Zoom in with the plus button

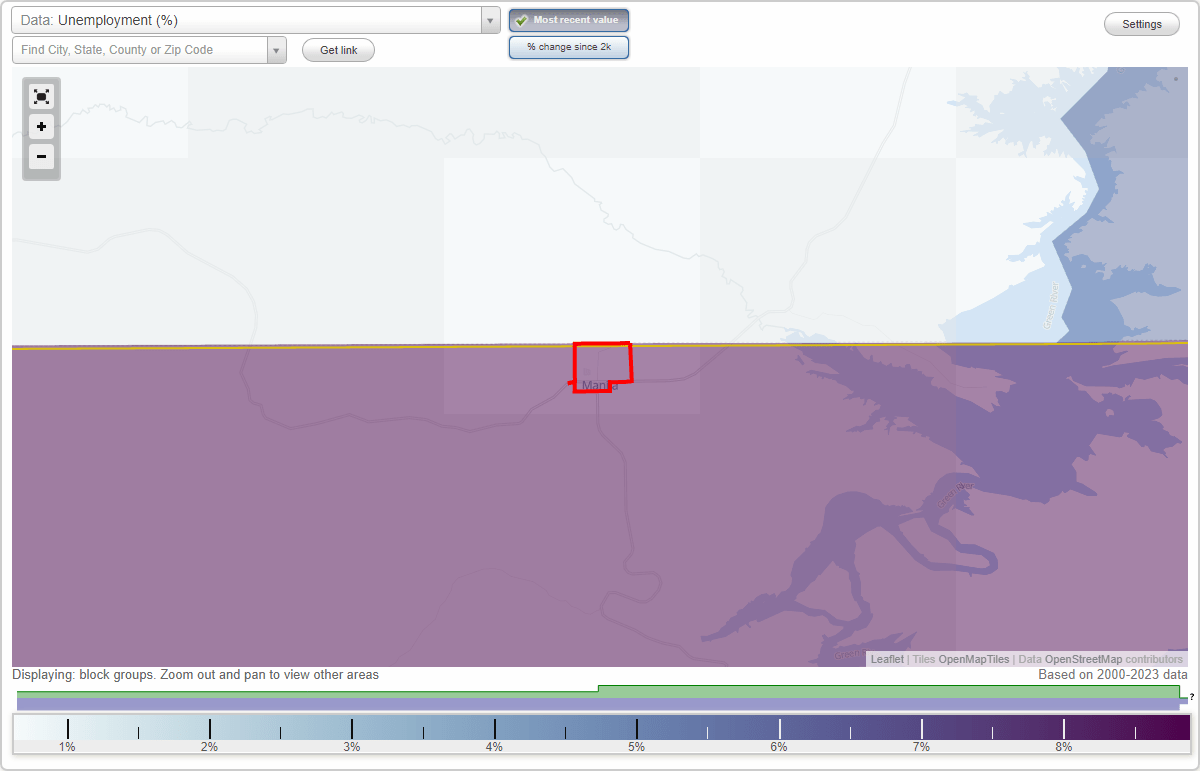[x=41, y=127]
